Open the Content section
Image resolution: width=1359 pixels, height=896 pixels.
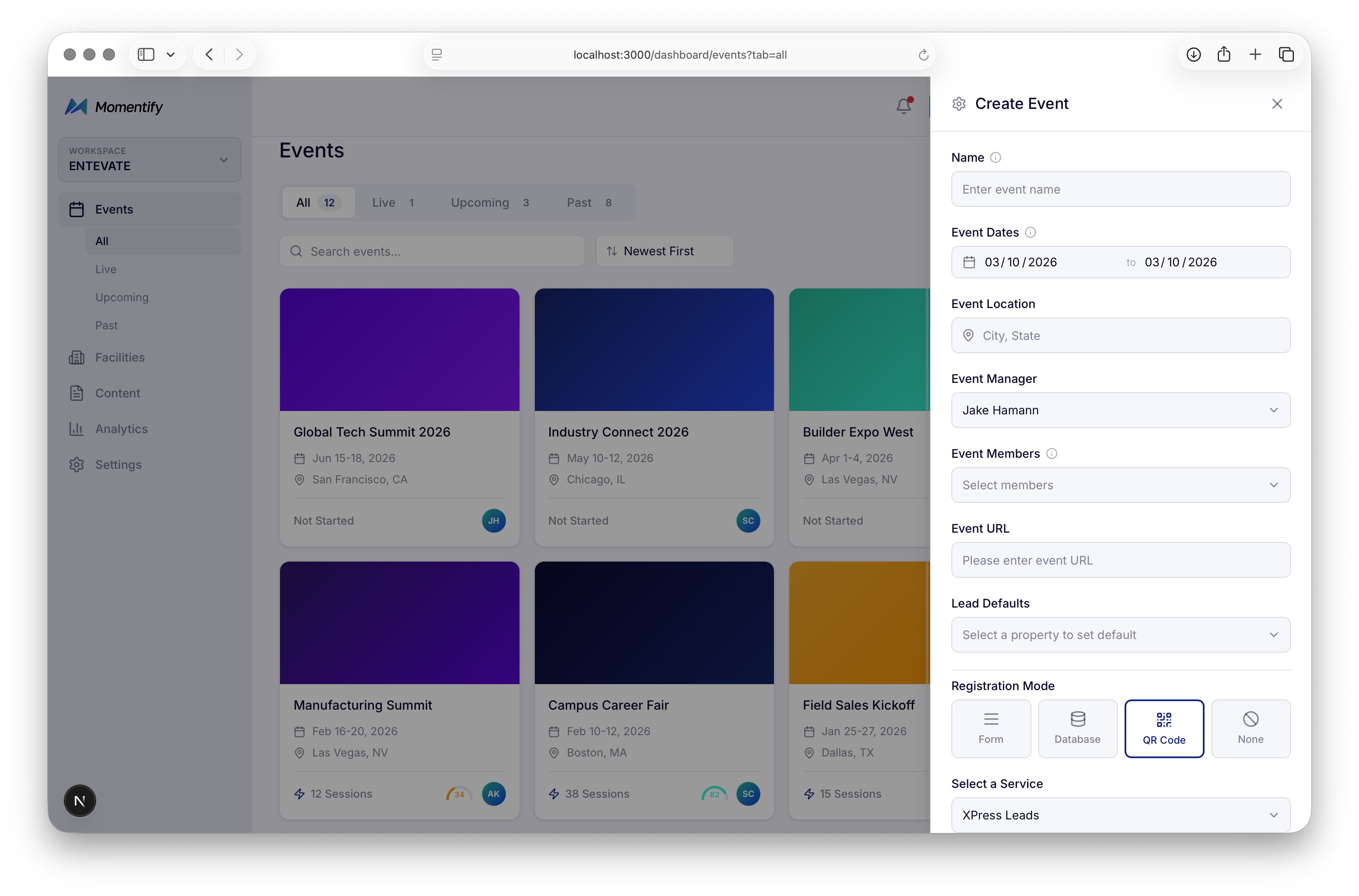click(117, 393)
